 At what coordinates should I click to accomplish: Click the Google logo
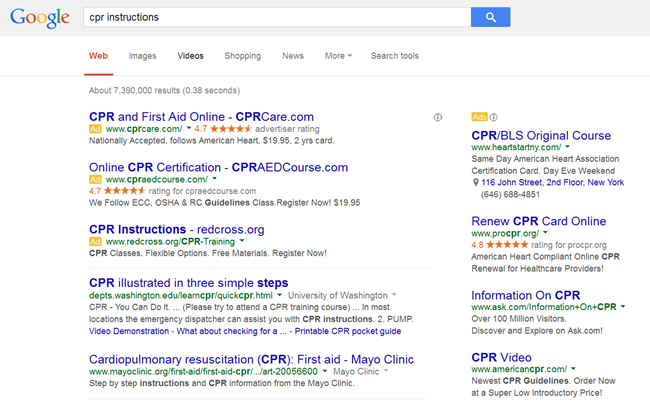40,18
